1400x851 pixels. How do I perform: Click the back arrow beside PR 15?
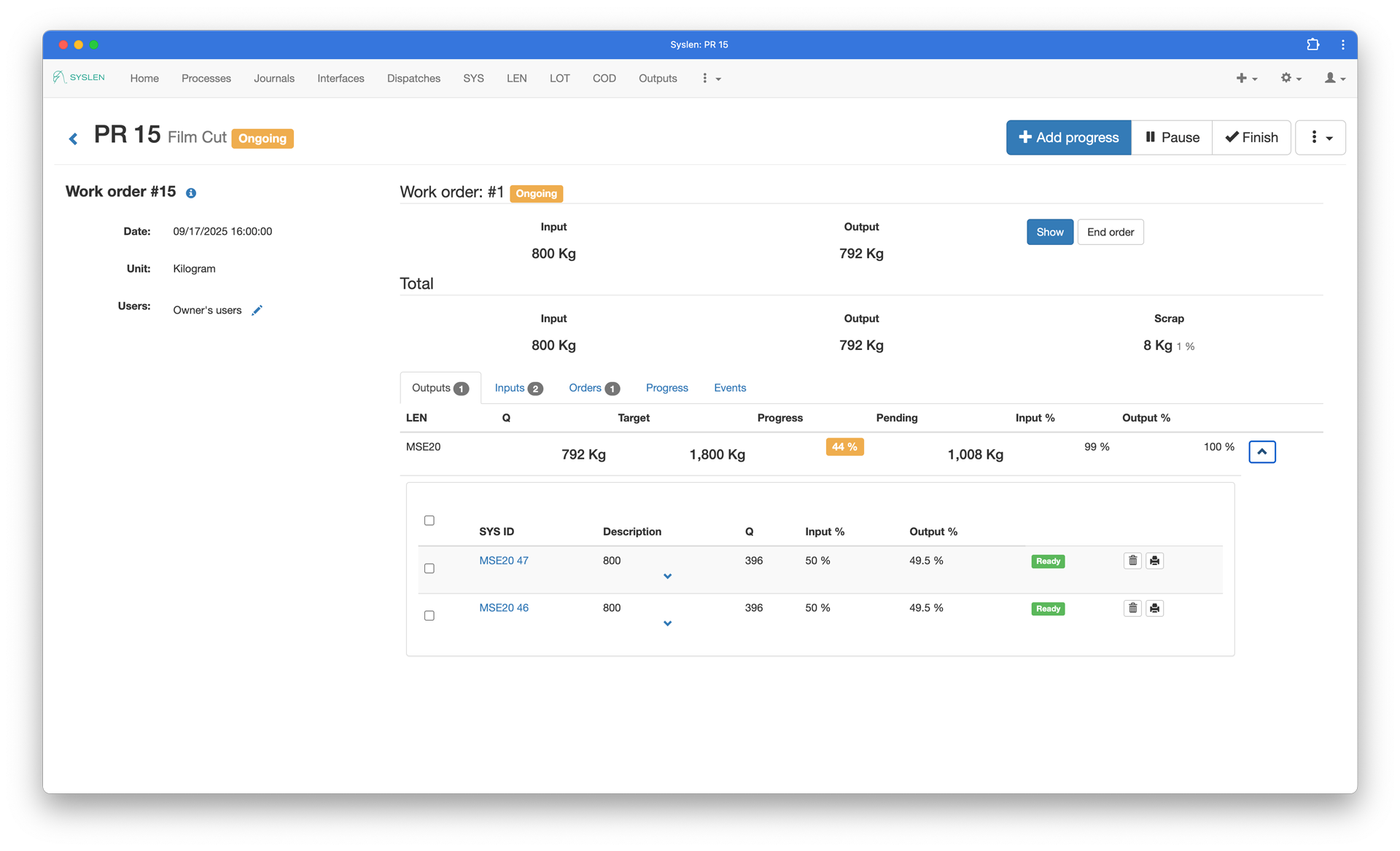pos(73,139)
